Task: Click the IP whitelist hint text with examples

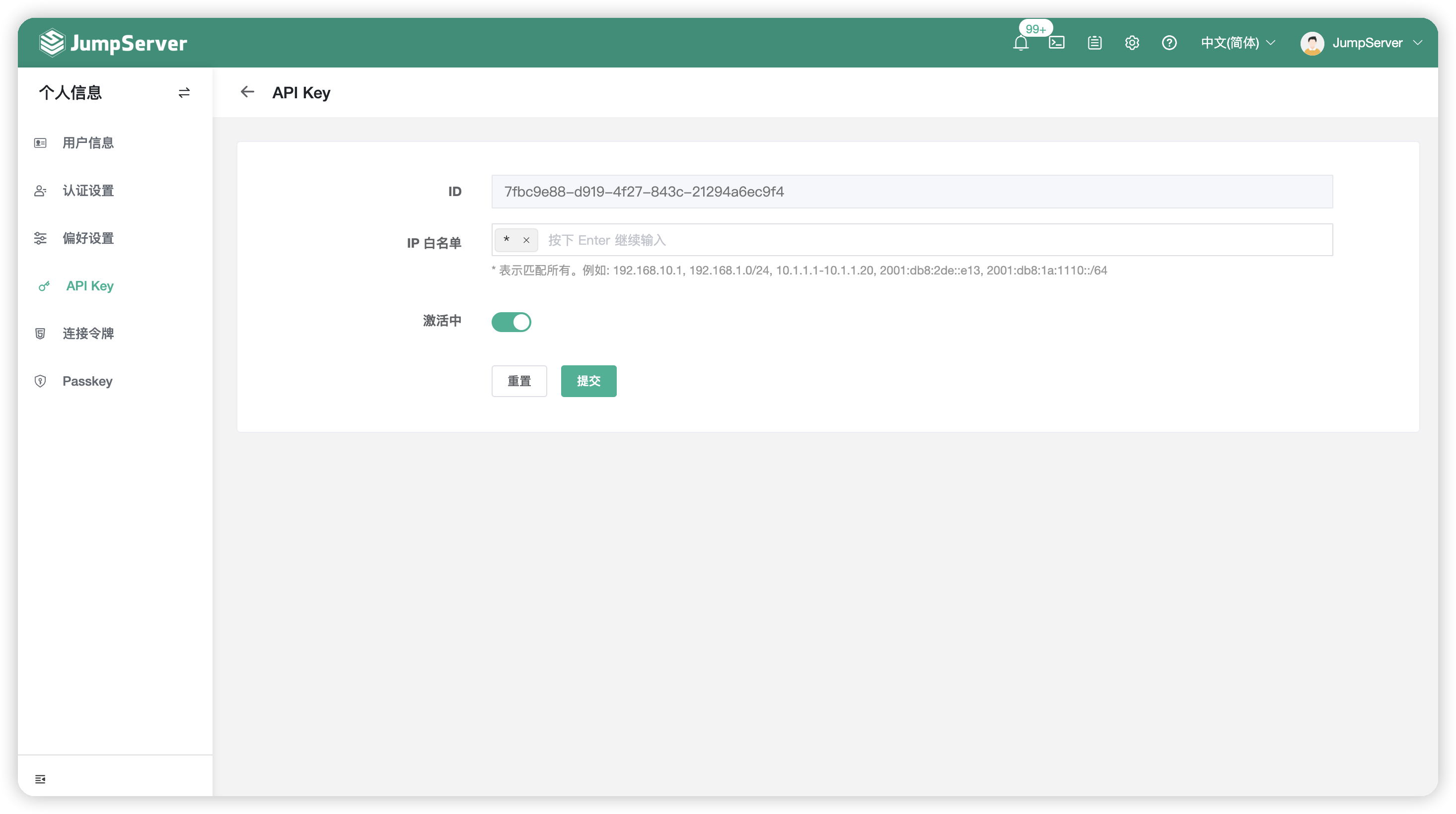Action: click(x=799, y=270)
